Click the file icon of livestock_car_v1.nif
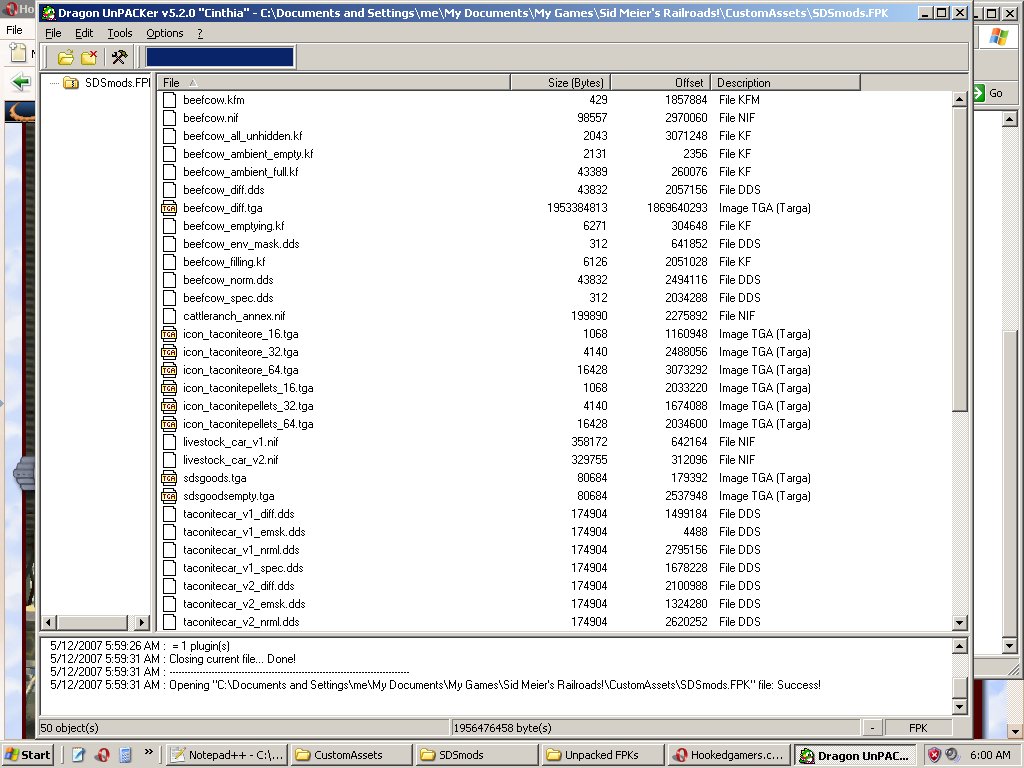The width and height of the screenshot is (1024, 768). click(169, 442)
